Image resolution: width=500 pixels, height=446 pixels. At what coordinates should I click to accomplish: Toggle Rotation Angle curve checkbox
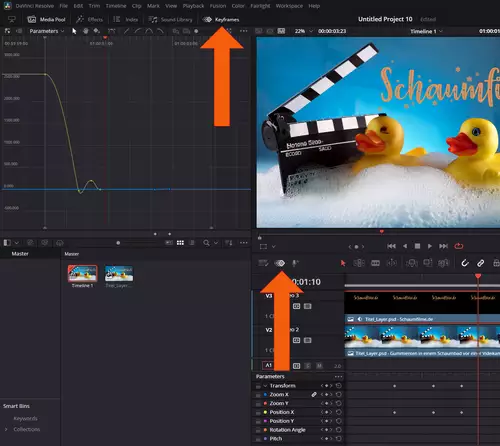(x=258, y=430)
